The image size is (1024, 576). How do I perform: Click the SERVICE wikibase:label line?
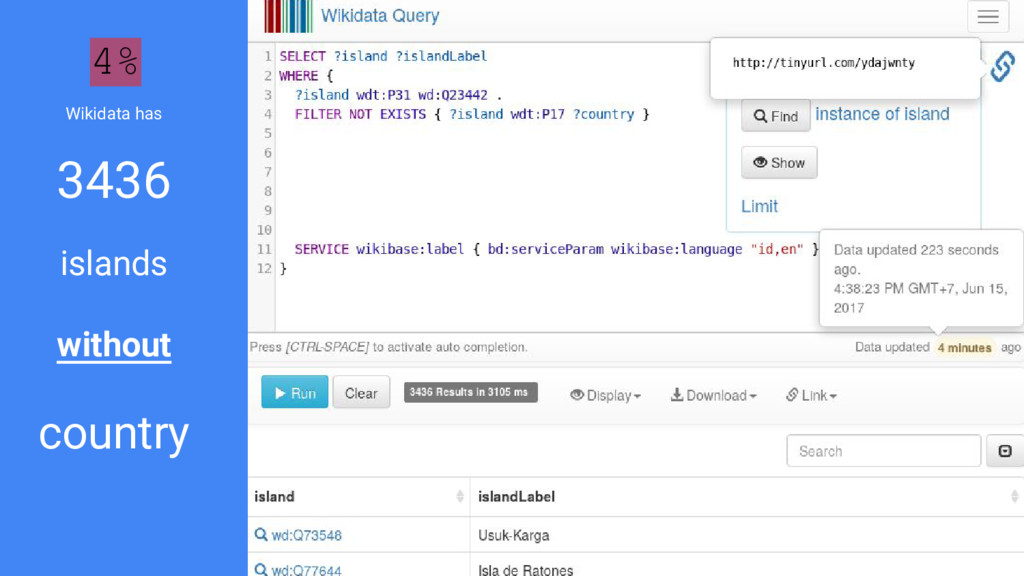(x=556, y=249)
